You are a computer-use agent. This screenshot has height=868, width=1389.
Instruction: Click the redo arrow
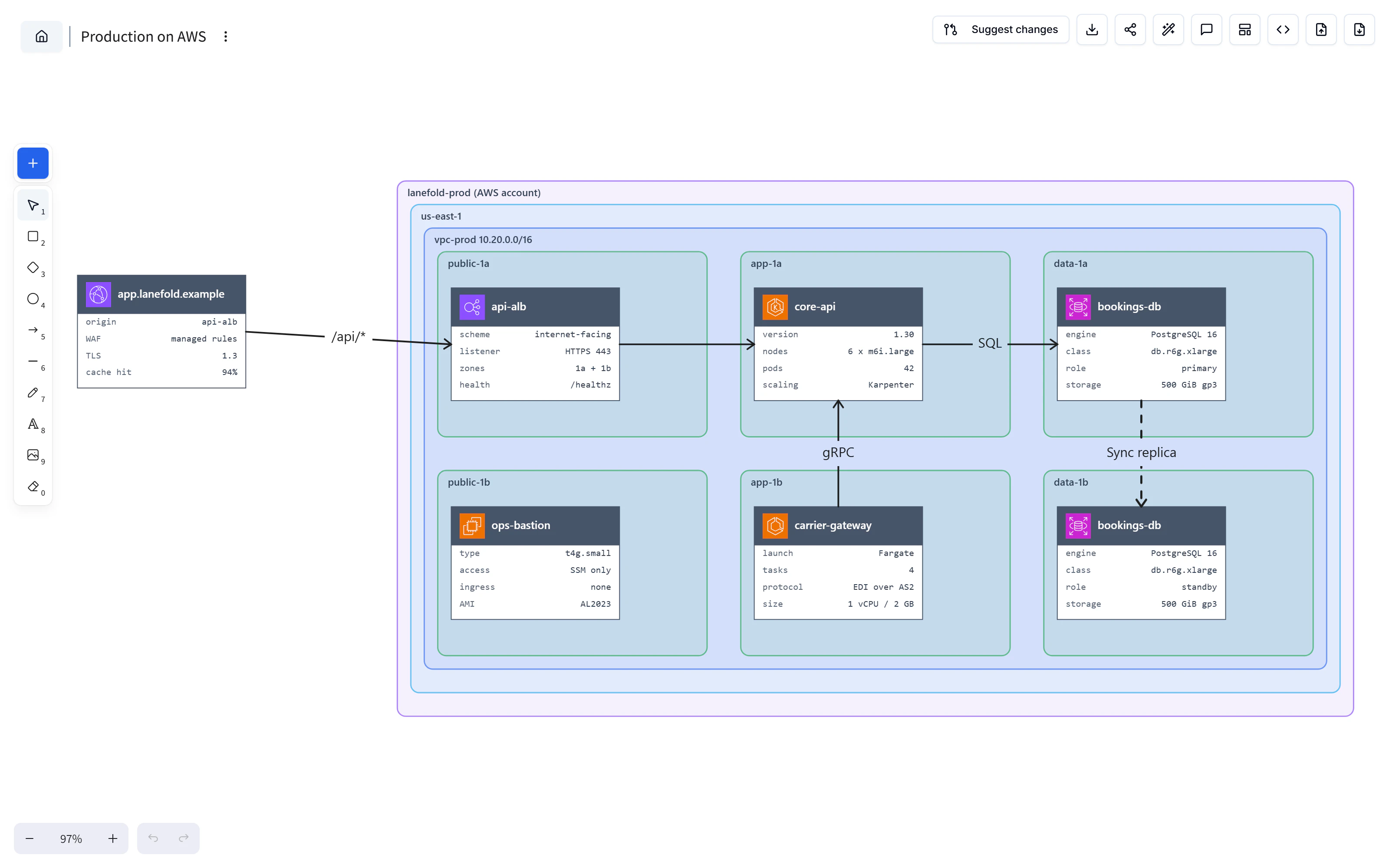click(x=184, y=838)
